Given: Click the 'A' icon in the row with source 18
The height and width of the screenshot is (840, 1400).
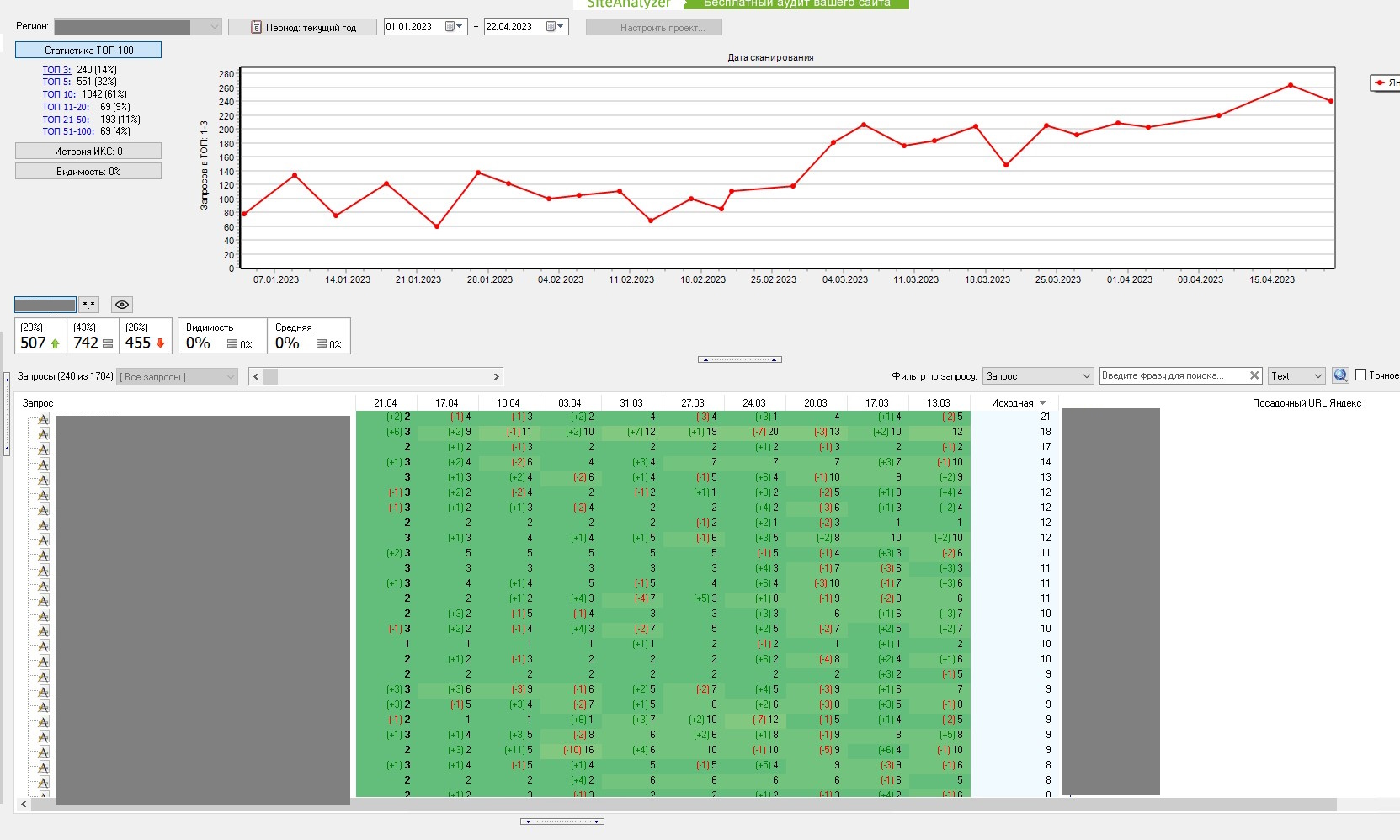Looking at the screenshot, I should point(43,433).
